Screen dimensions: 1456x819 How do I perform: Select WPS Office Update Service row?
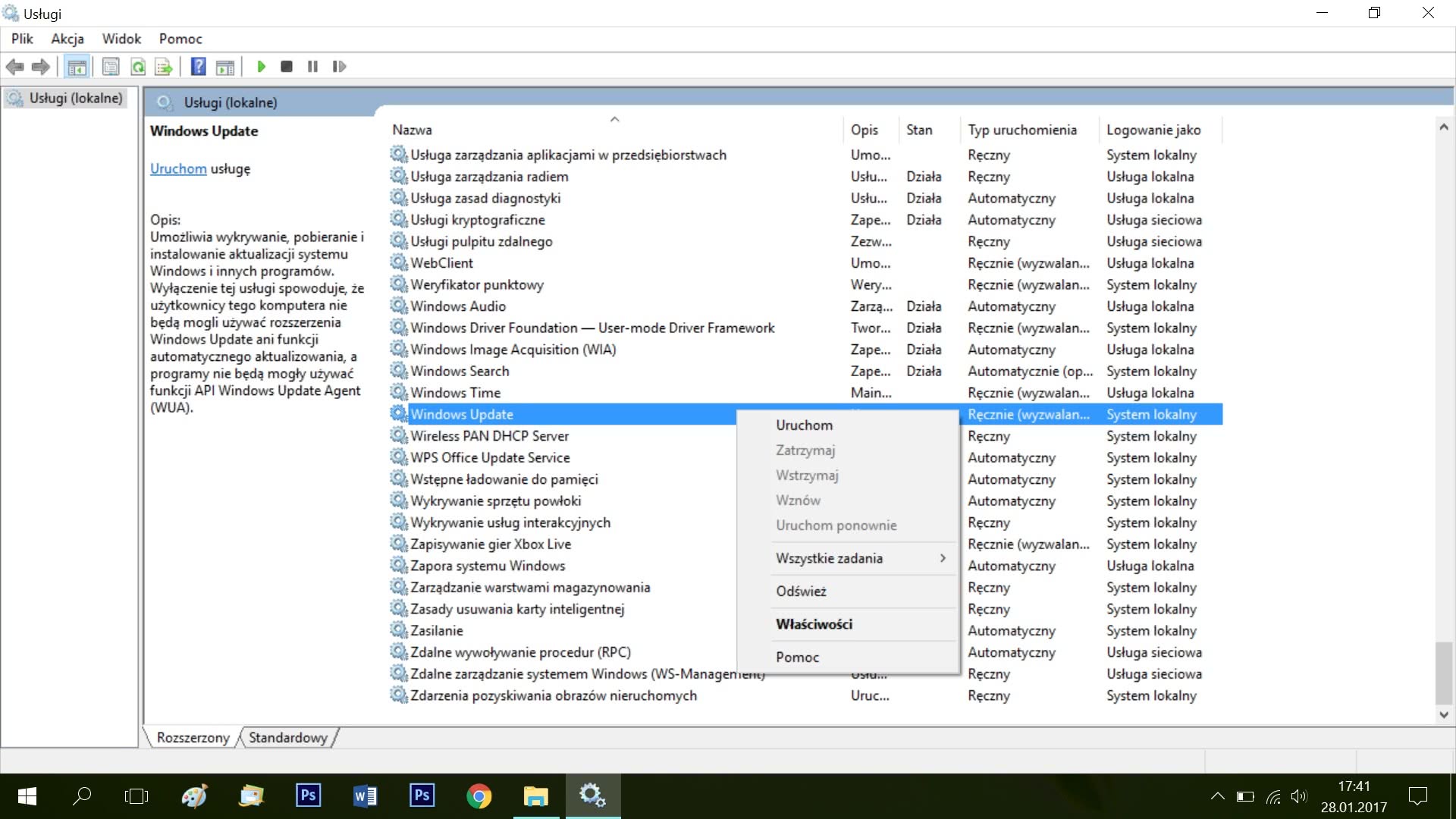[x=806, y=457]
